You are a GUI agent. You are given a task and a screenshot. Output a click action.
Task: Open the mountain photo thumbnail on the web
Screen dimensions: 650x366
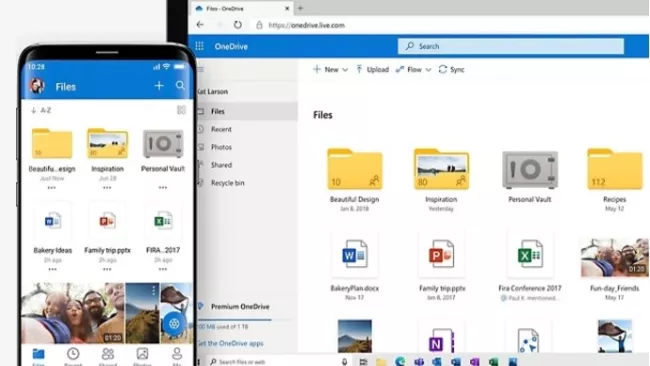point(354,336)
